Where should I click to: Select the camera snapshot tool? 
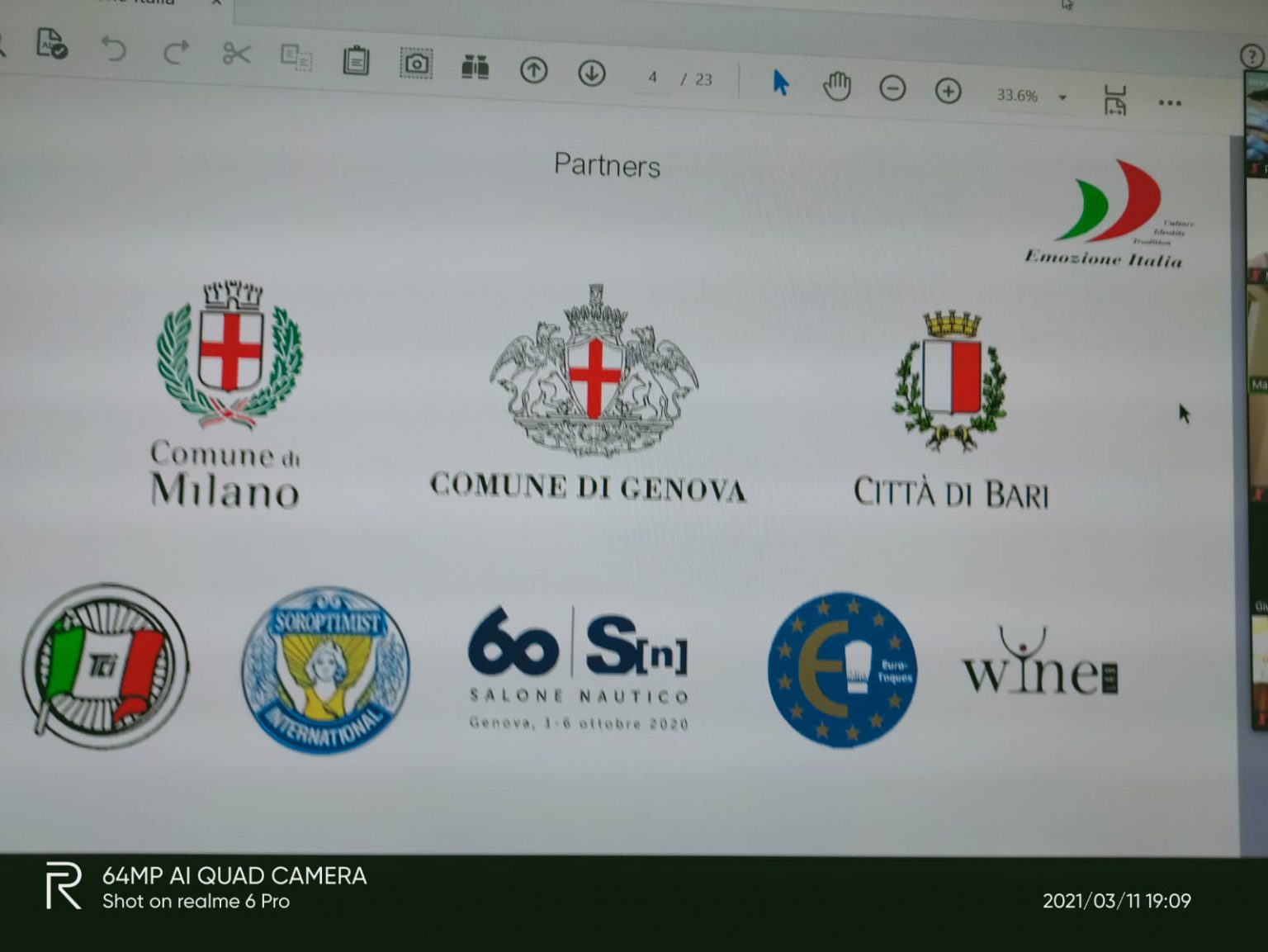(417, 63)
